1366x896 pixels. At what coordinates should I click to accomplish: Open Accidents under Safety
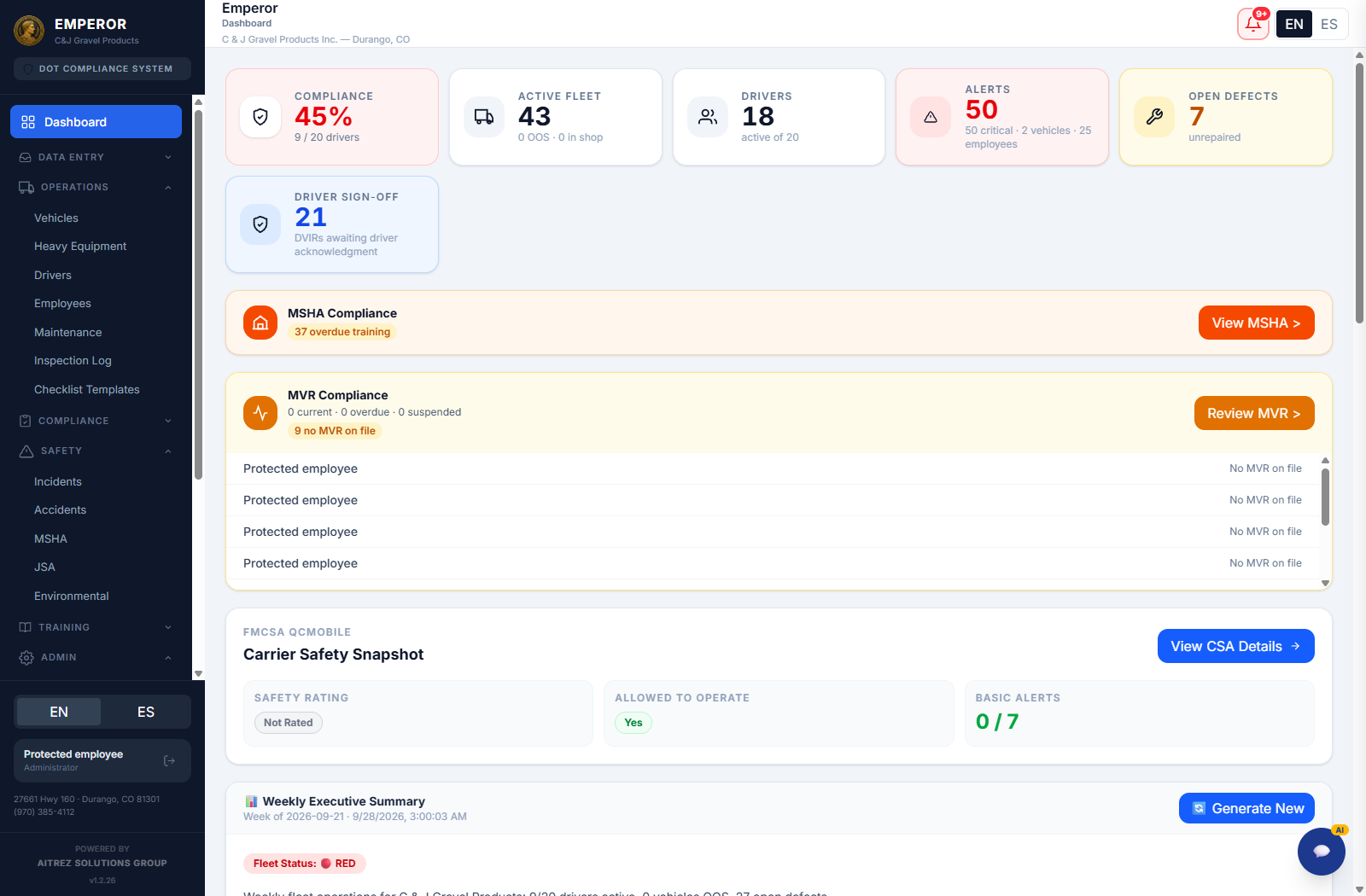coord(60,510)
